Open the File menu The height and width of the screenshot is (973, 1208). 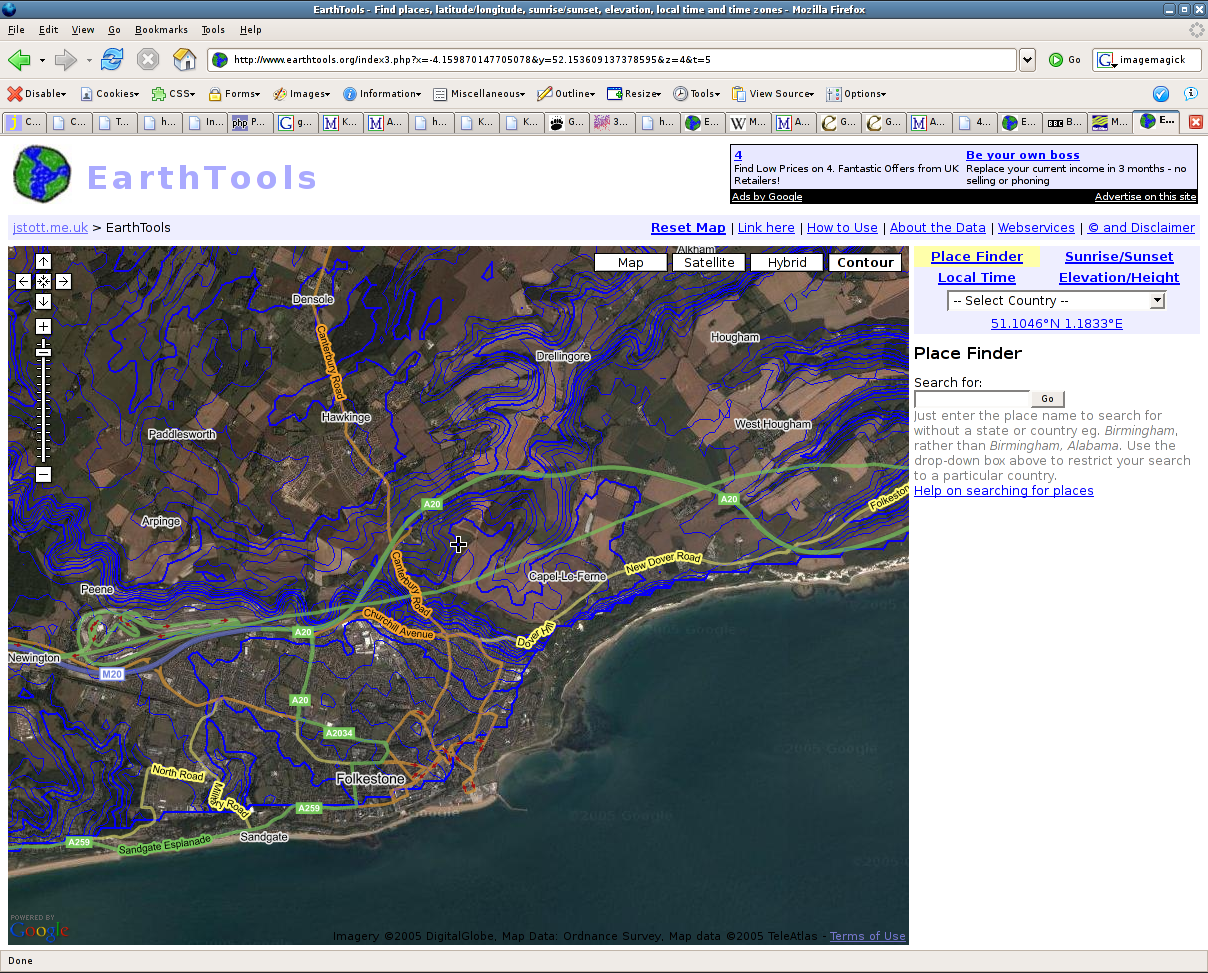[x=16, y=30]
